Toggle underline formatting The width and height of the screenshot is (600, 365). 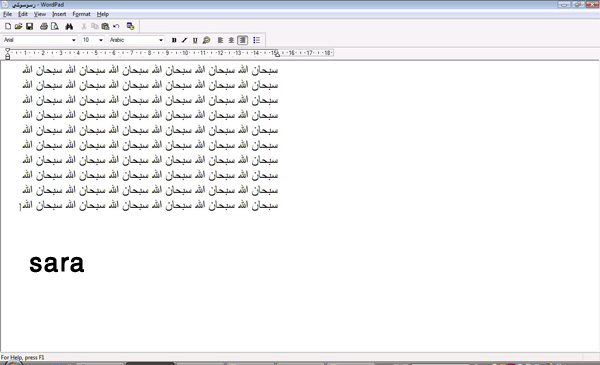(195, 40)
